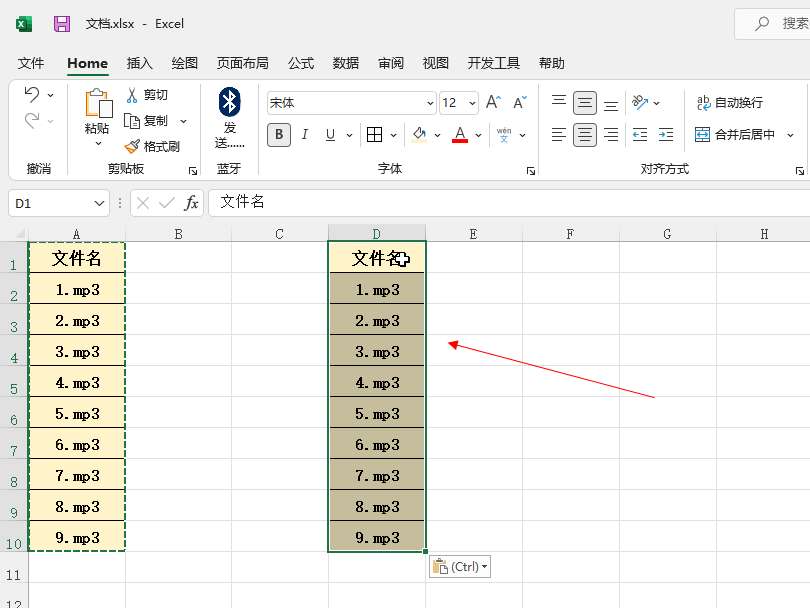Click Merge and Center (合并后居中)
Screen dimensions: 810x608
pyautogui.click(x=735, y=135)
